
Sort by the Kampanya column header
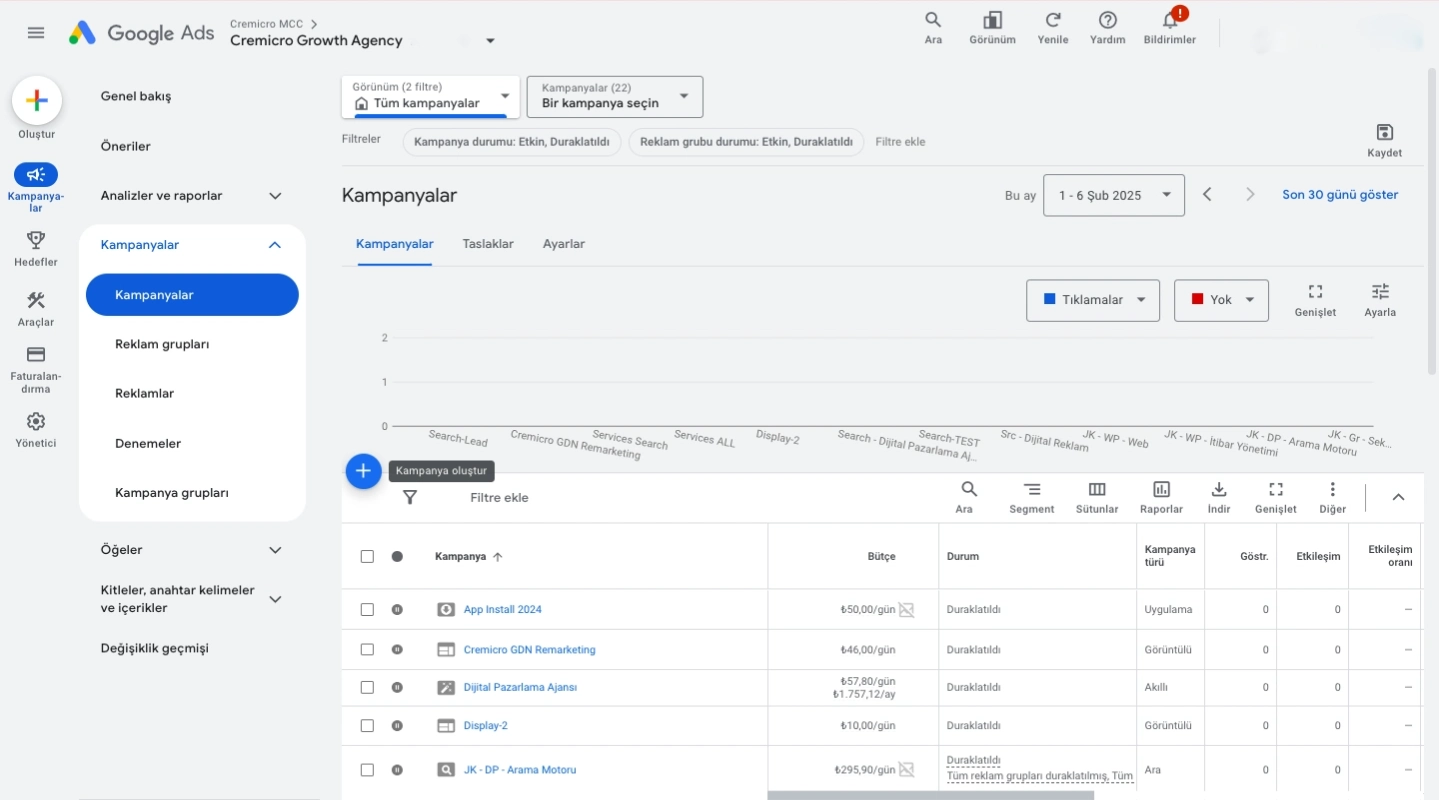[469, 557]
